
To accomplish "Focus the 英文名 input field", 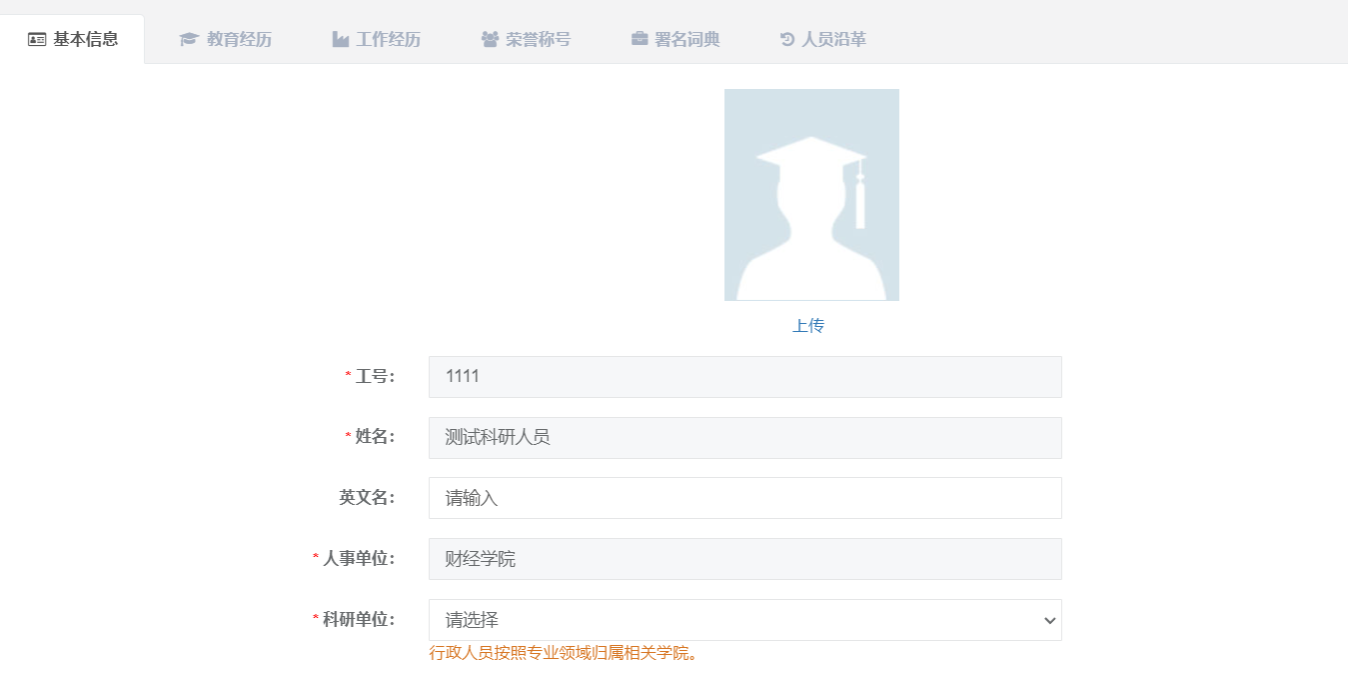I will click(744, 498).
